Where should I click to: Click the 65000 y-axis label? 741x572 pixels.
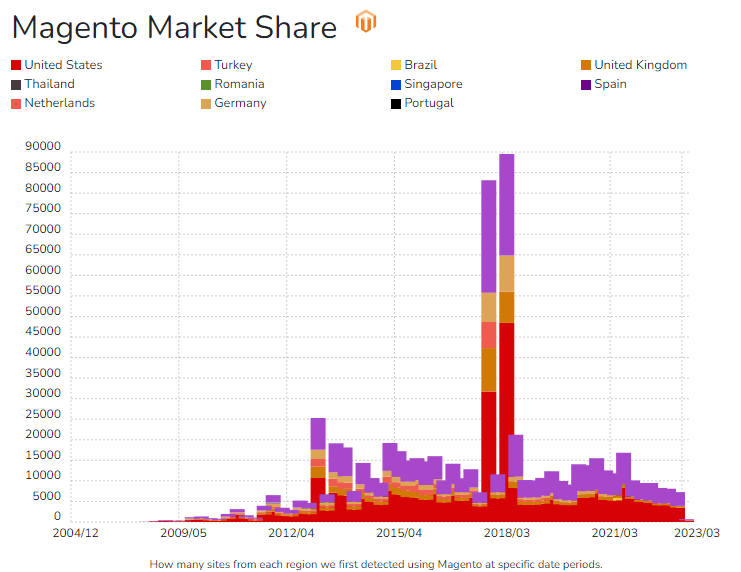click(x=43, y=249)
